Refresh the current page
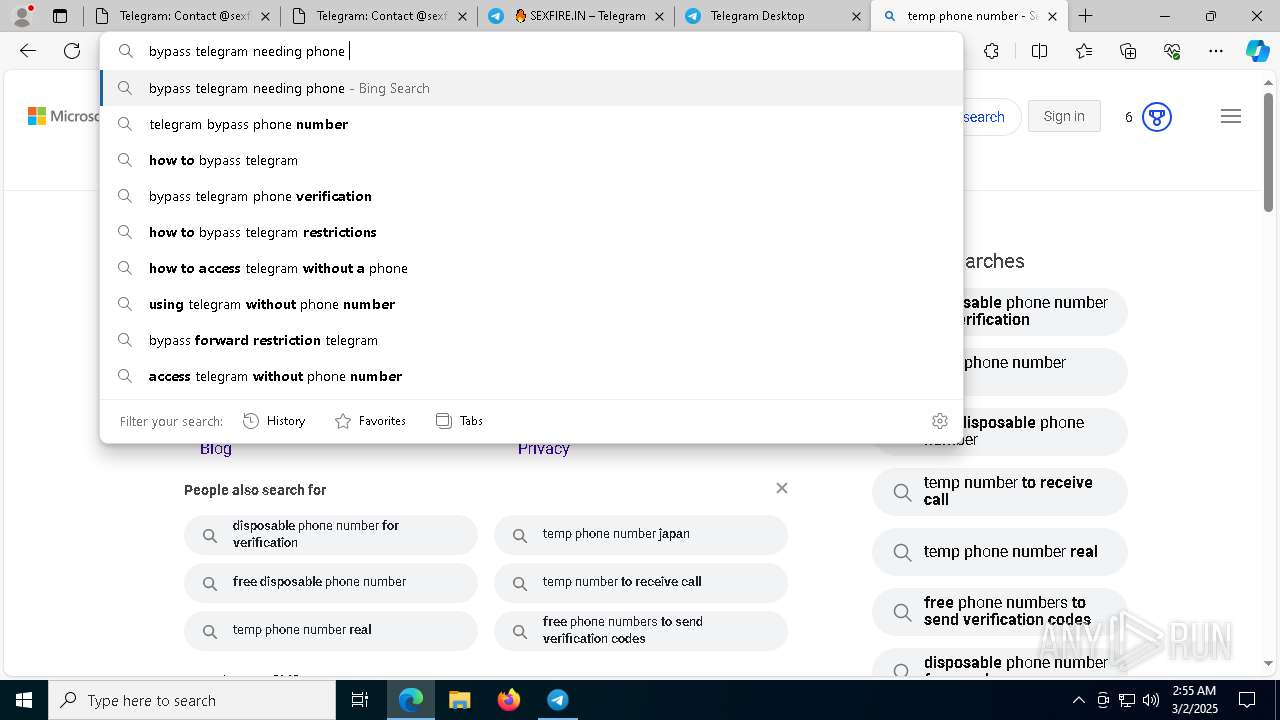Viewport: 1280px width, 720px height. coord(72,51)
